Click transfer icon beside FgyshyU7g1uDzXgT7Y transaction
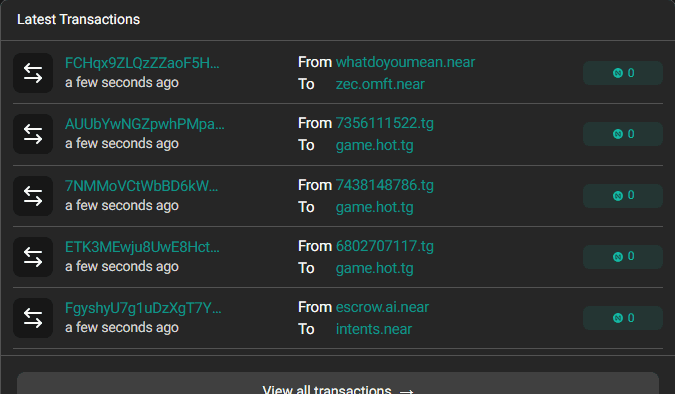The width and height of the screenshot is (675, 394). click(33, 318)
